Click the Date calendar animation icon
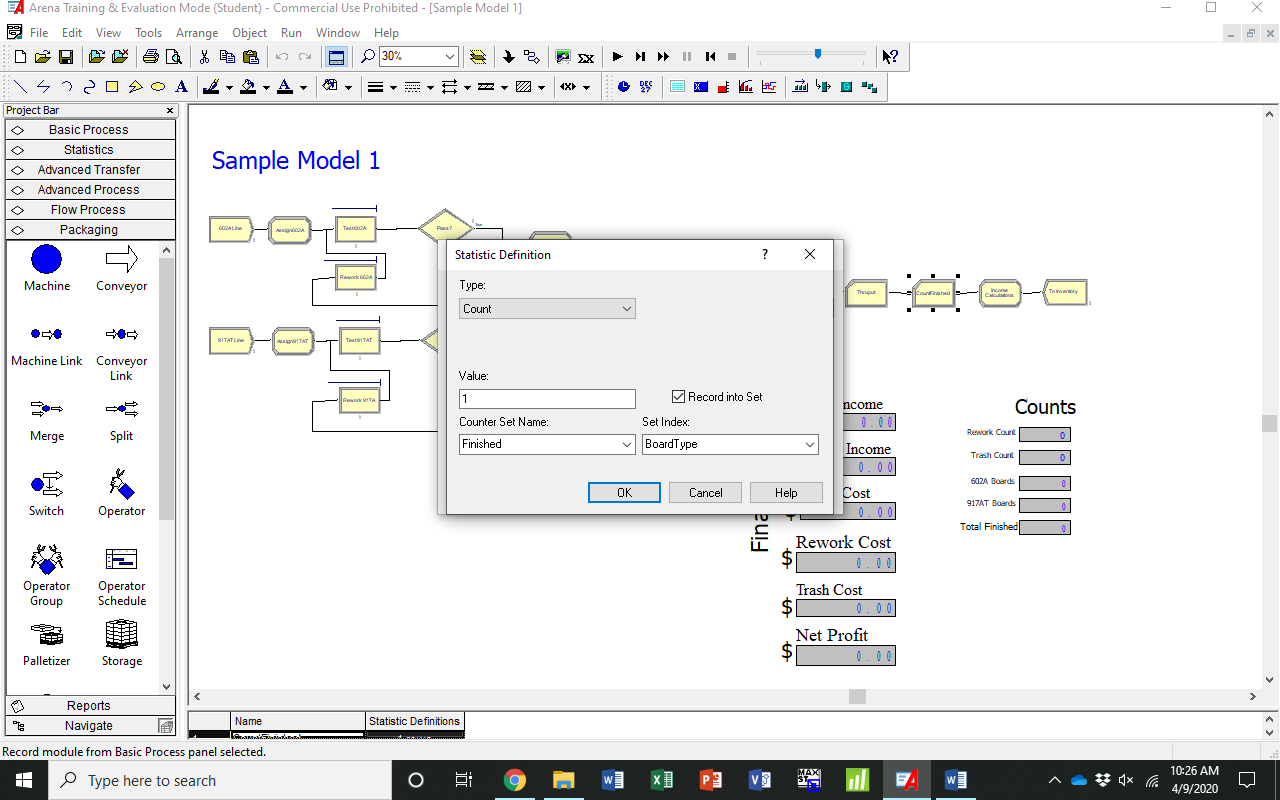Viewport: 1280px width, 800px height. [646, 87]
